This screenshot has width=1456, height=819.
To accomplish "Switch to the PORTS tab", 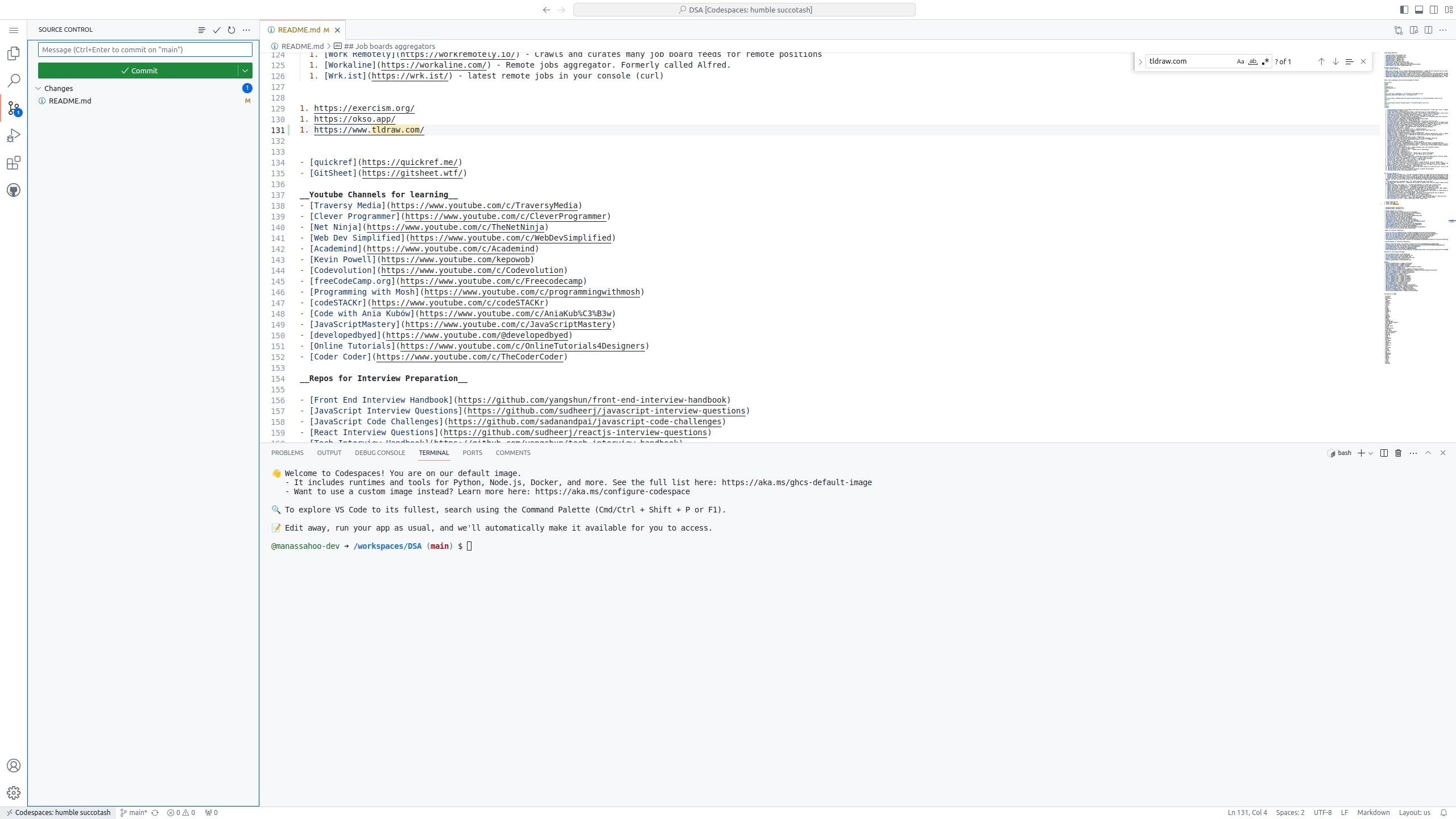I will [x=471, y=453].
